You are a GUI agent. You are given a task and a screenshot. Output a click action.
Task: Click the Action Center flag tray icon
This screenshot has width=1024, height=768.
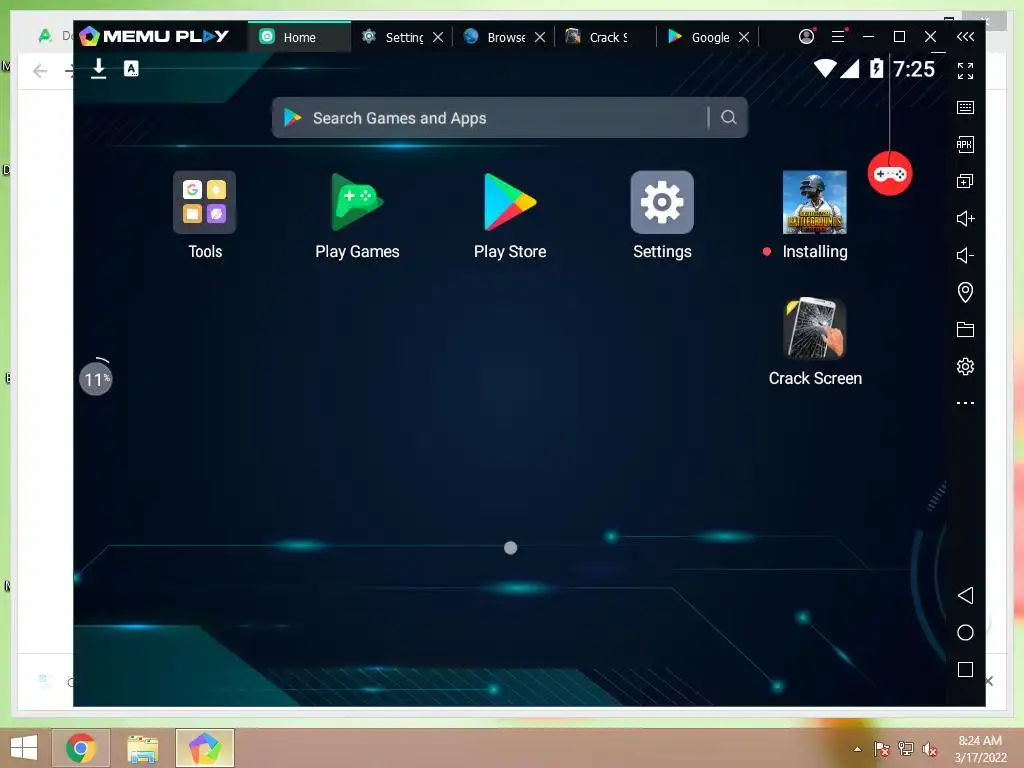coord(882,749)
